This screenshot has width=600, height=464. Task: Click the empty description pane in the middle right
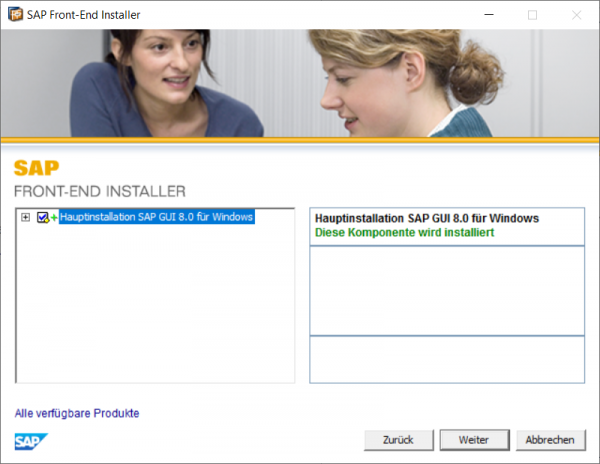pos(447,291)
